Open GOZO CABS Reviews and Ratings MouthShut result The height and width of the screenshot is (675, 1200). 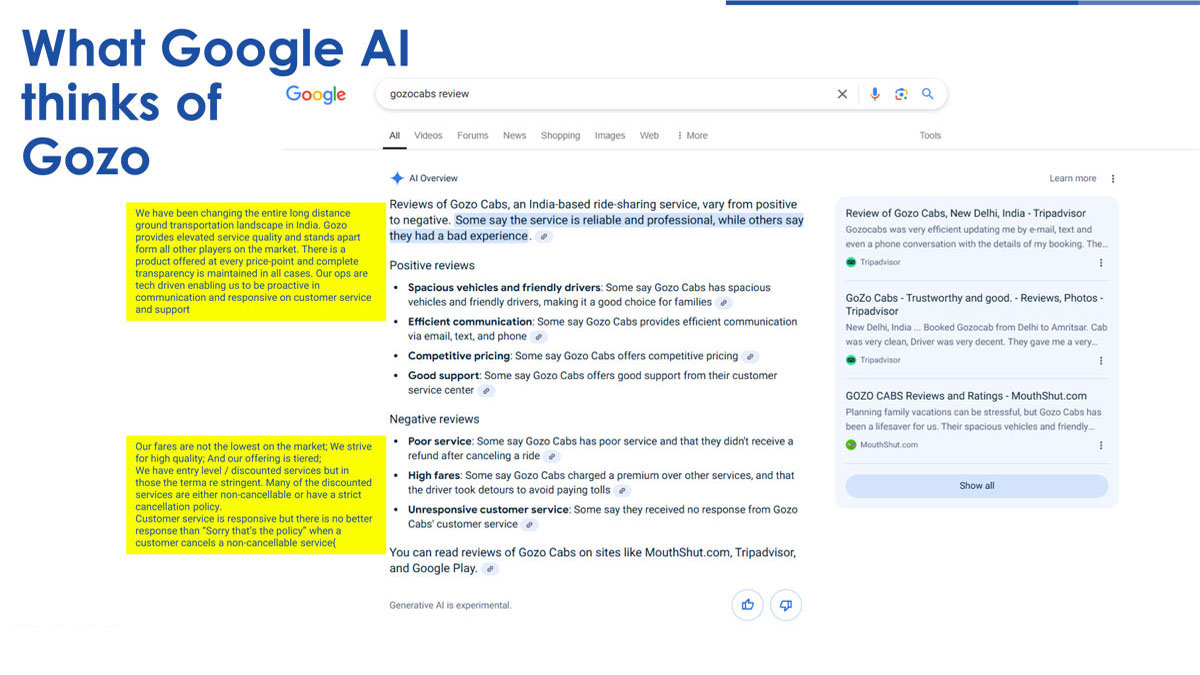(x=965, y=396)
